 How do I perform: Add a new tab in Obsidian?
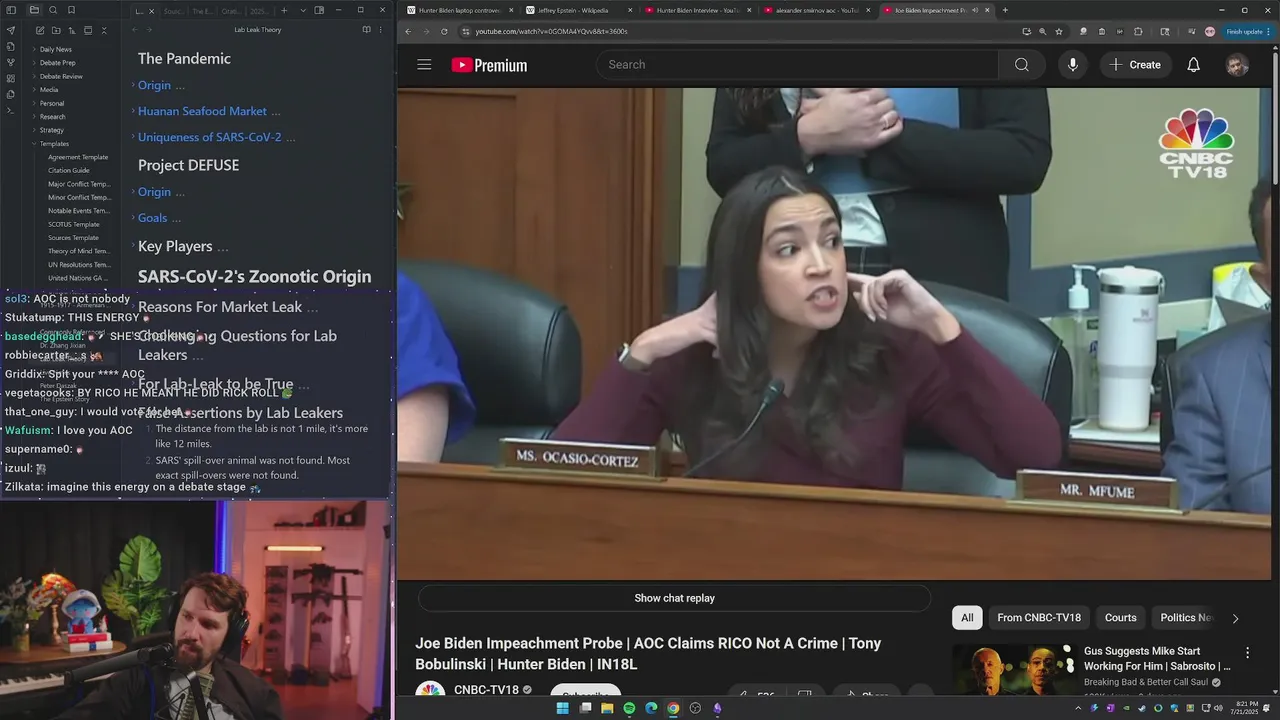click(284, 10)
